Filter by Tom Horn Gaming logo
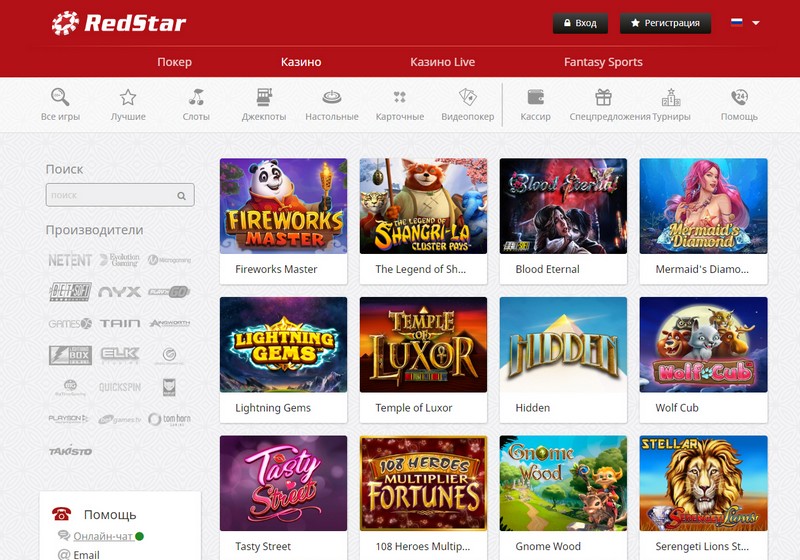This screenshot has height=560, width=800. (169, 419)
